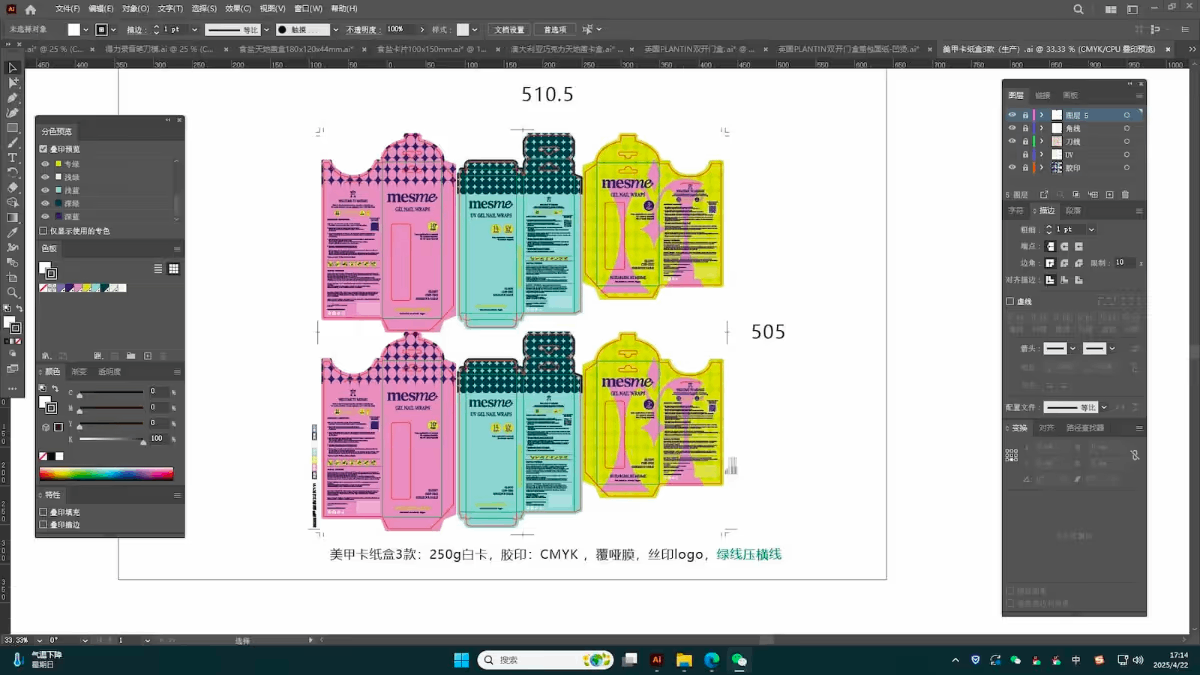Switch to the 画板 panel tab
This screenshot has width=1200, height=675.
(x=1071, y=96)
